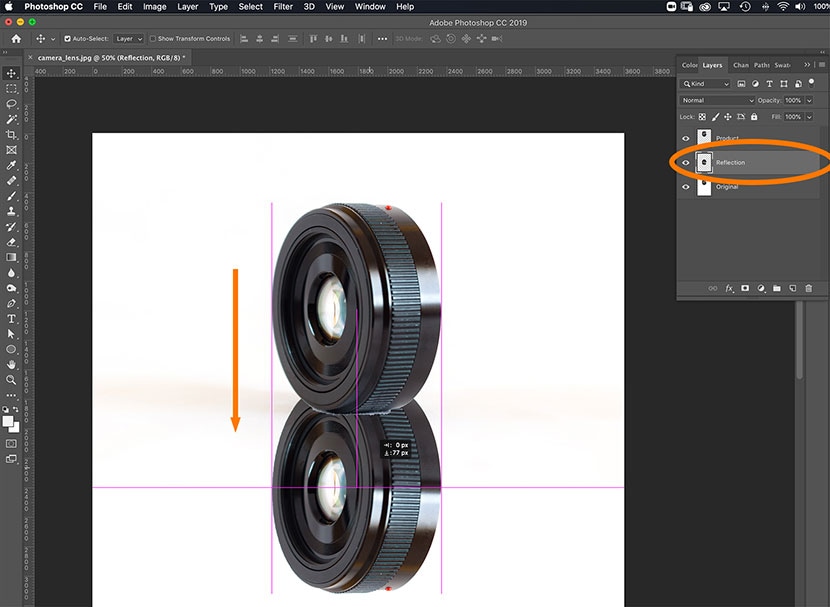Open the Opacity dropdown arrow

(x=807, y=100)
